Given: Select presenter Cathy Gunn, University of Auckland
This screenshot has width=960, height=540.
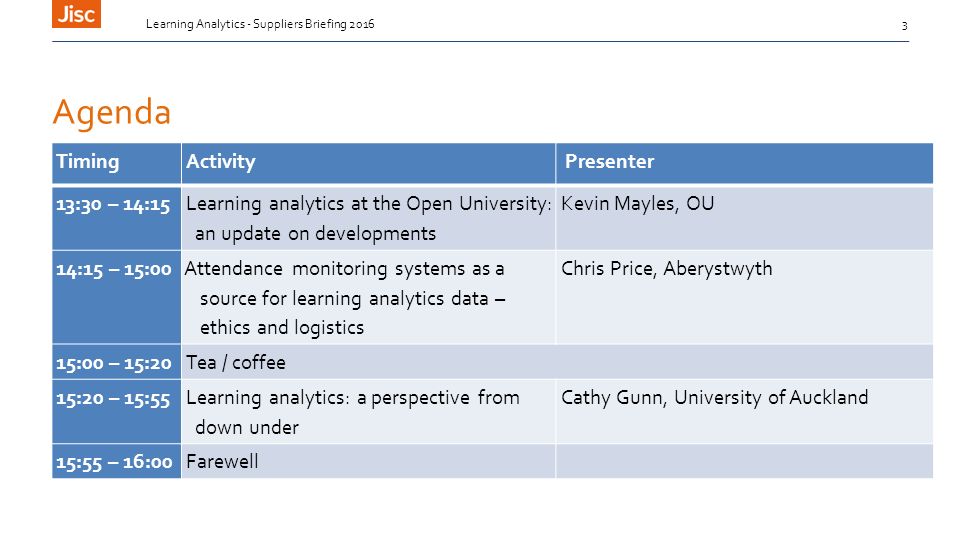Looking at the screenshot, I should [x=714, y=397].
